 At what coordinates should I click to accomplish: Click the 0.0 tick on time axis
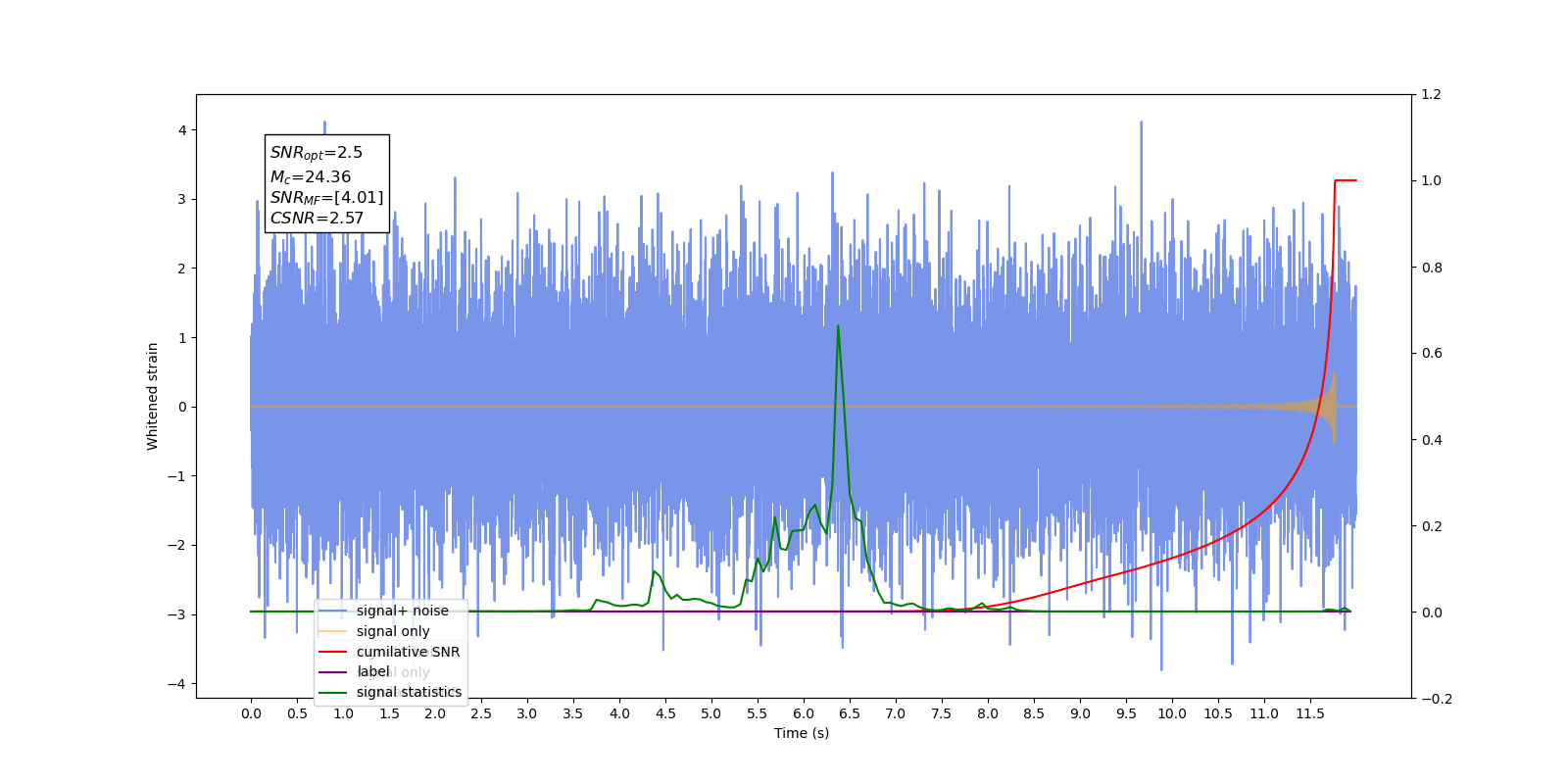(251, 713)
